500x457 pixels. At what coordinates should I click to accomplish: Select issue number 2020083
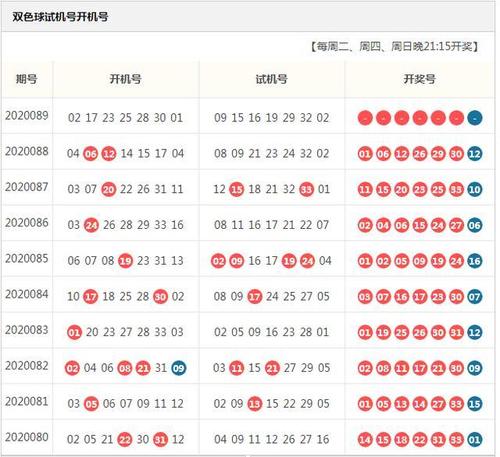coord(27,330)
